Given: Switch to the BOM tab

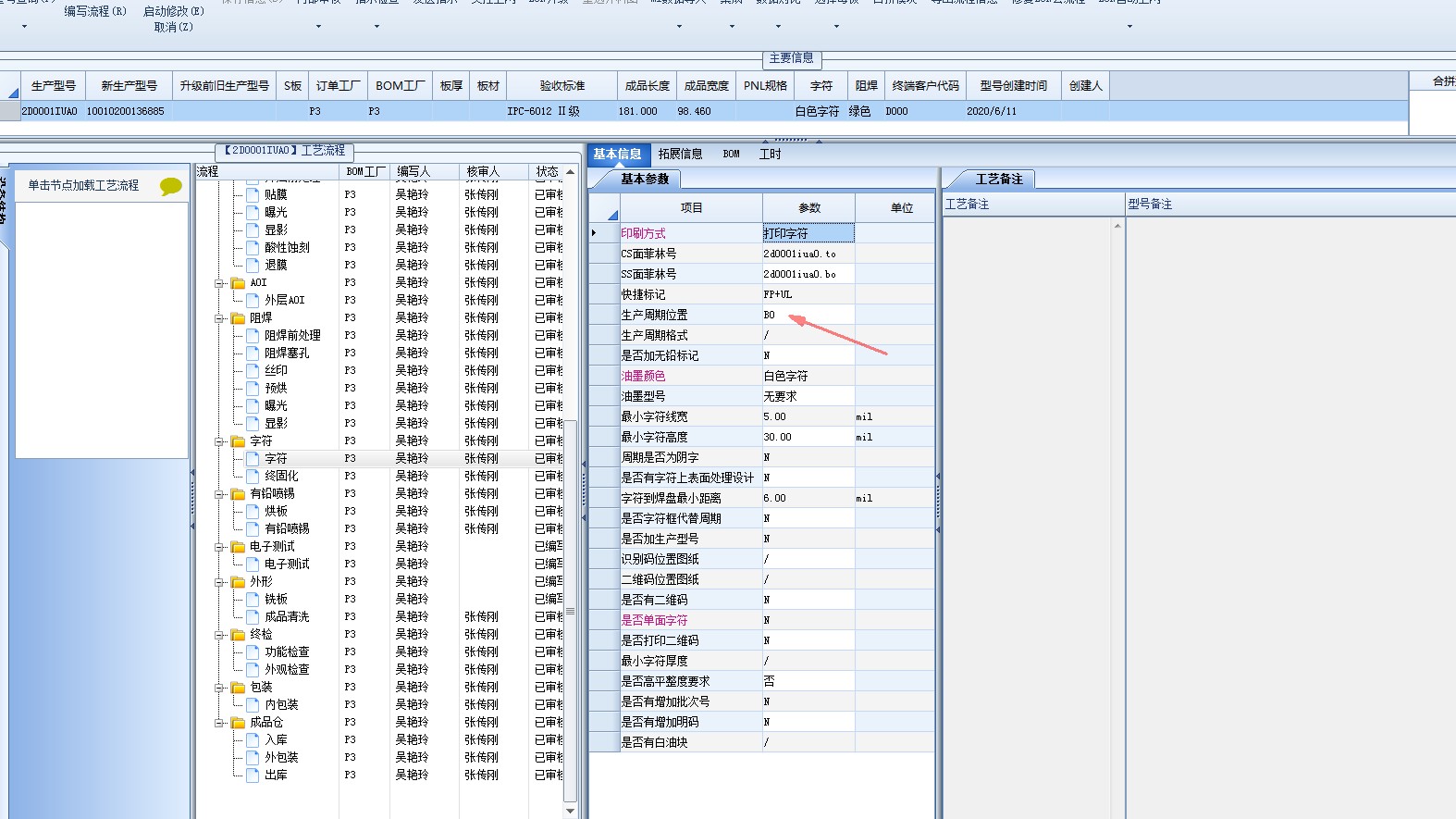Looking at the screenshot, I should click(x=731, y=155).
